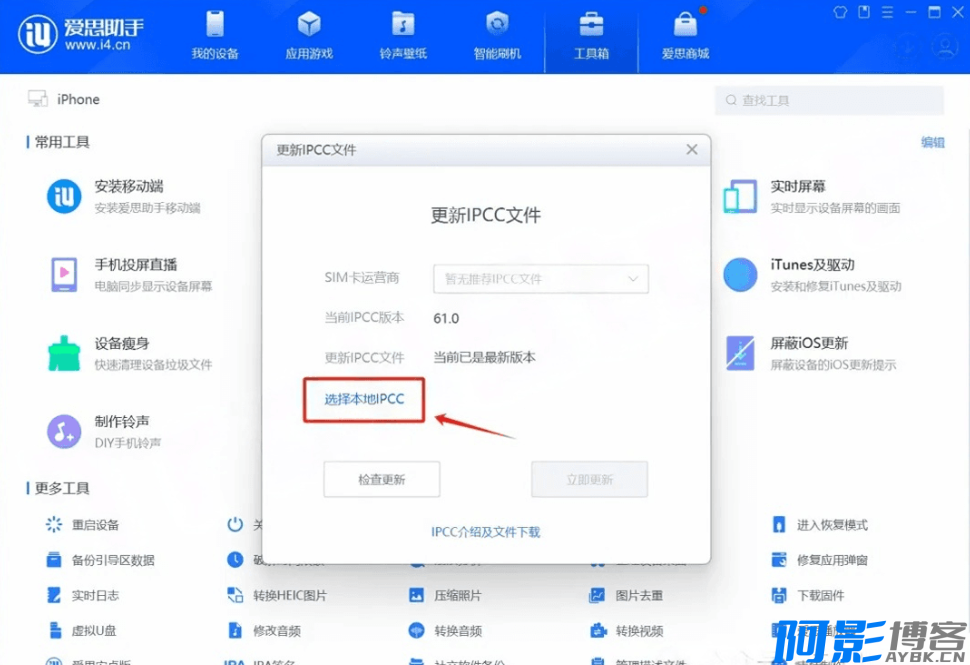Open 修复应用弹窗 tool
Screen dimensions: 970x665
pos(819,560)
